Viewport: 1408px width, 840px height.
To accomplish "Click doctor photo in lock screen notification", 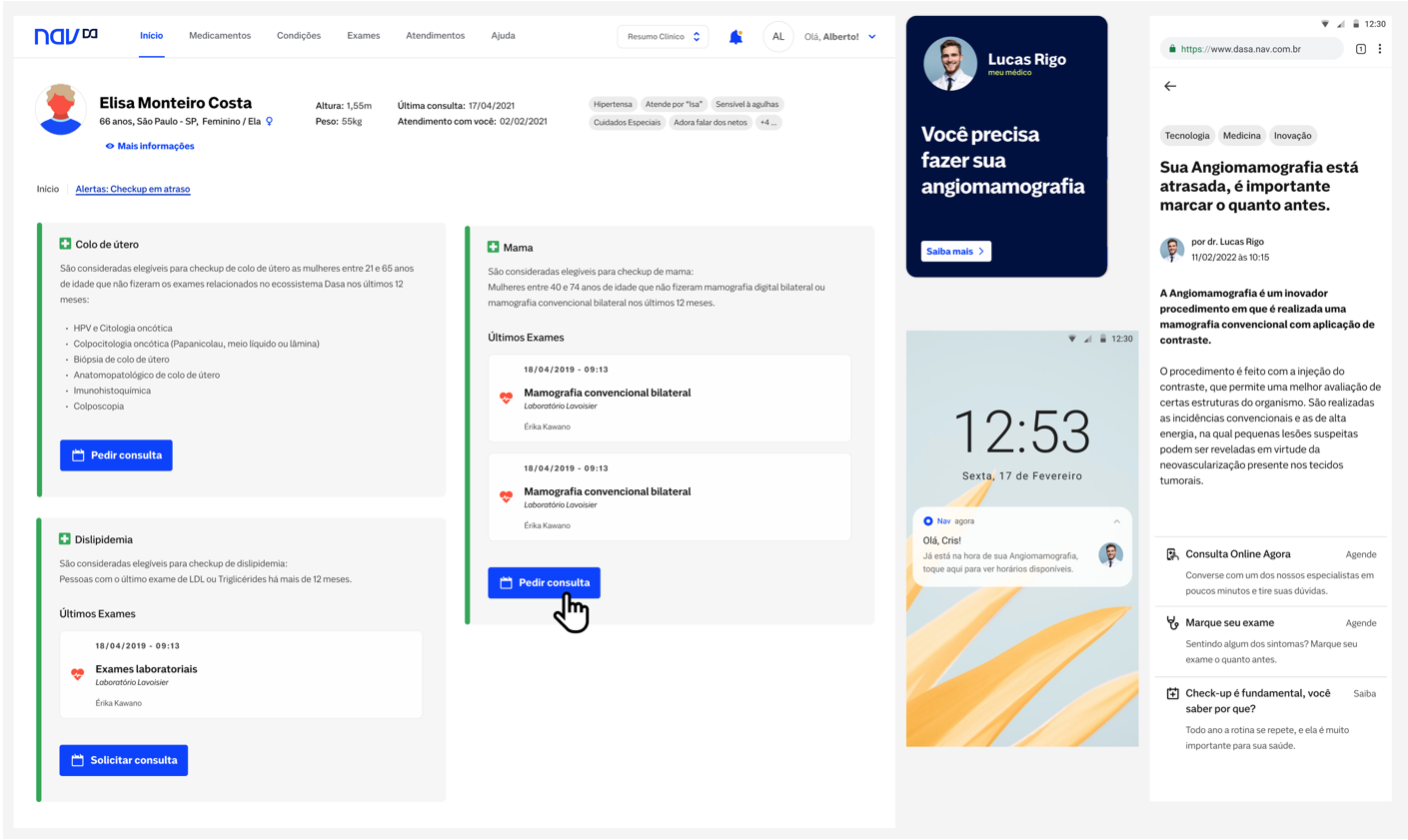I will pyautogui.click(x=1110, y=556).
